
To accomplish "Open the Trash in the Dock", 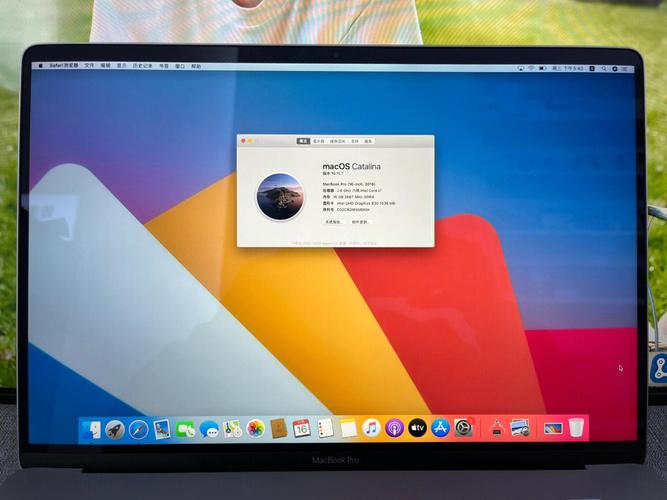I will pos(576,427).
